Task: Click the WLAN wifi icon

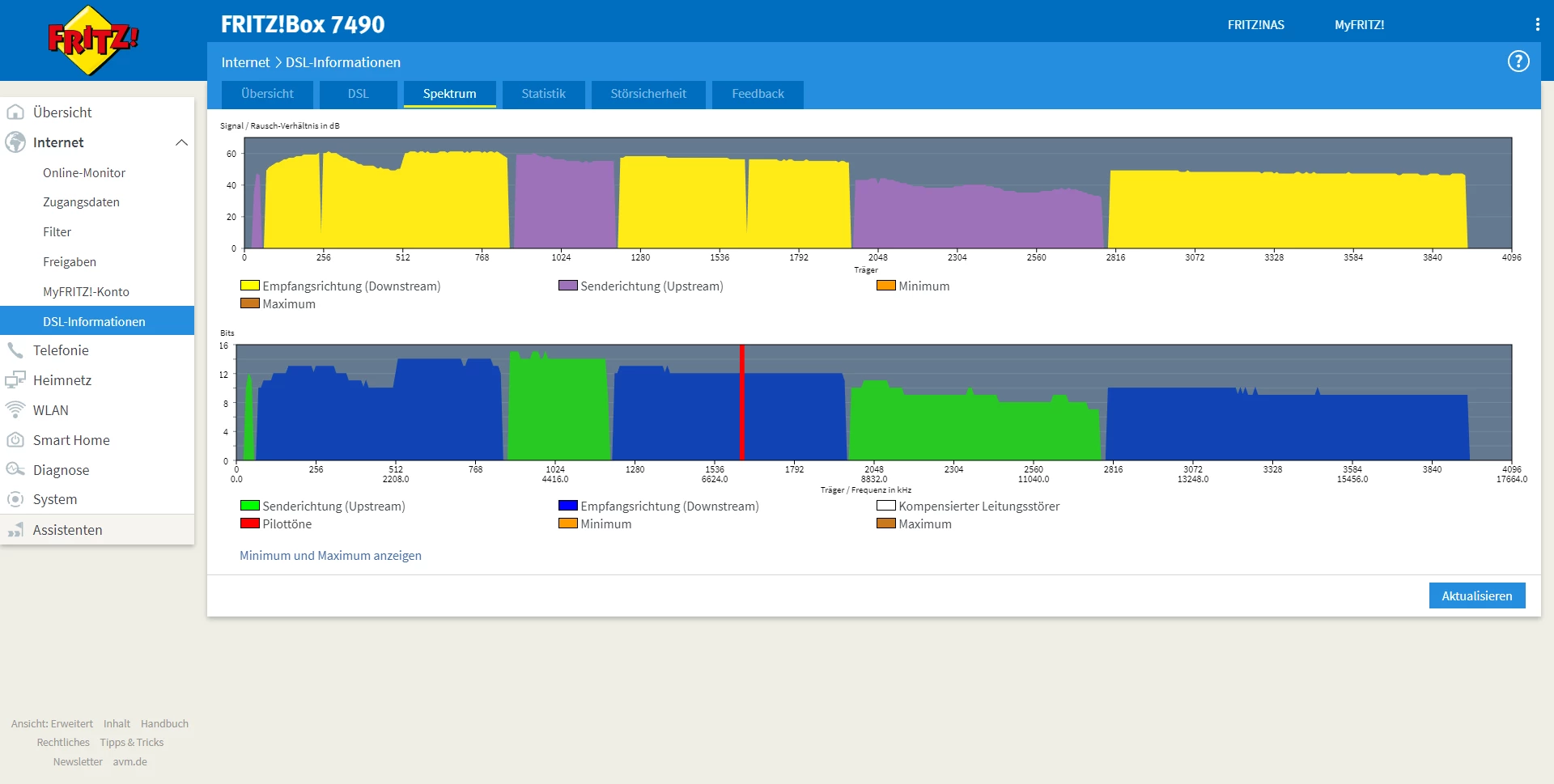Action: point(15,410)
